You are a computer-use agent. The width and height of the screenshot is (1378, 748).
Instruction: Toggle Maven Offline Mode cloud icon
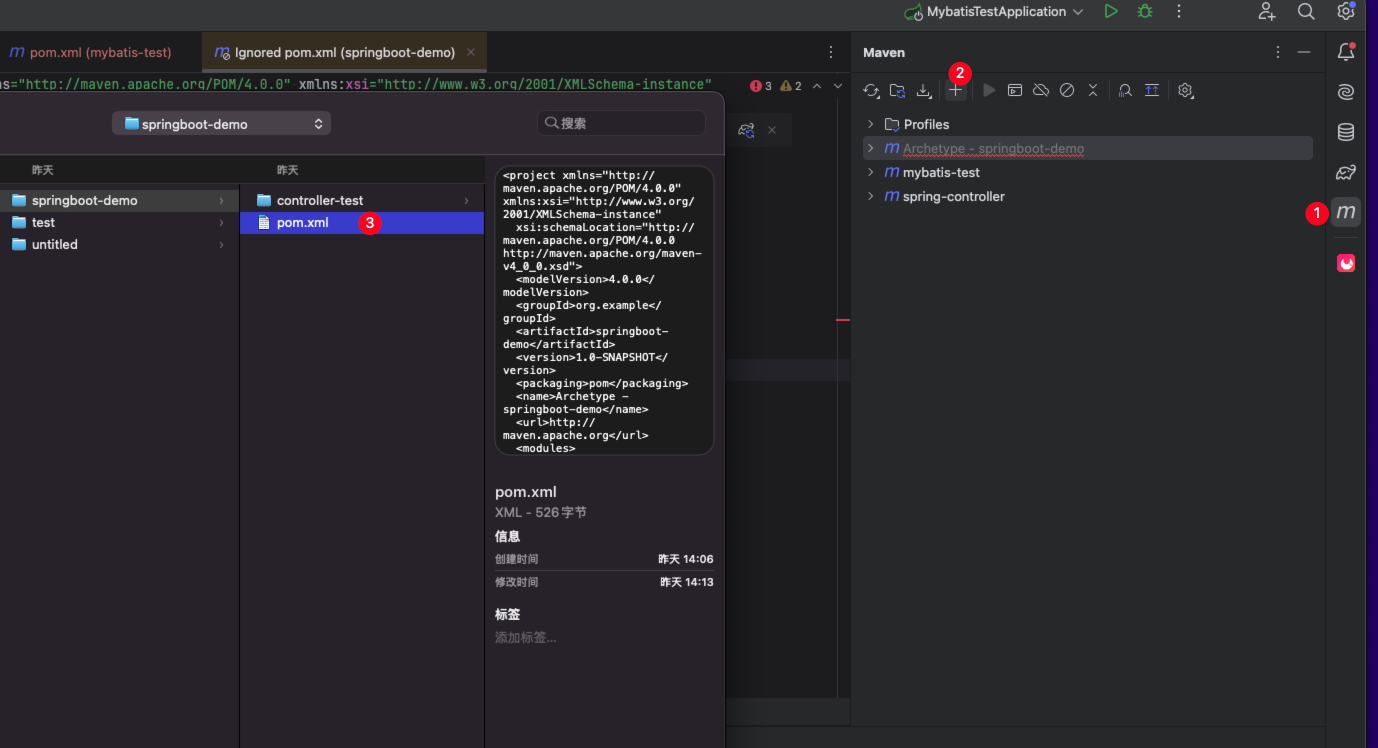coord(1041,90)
